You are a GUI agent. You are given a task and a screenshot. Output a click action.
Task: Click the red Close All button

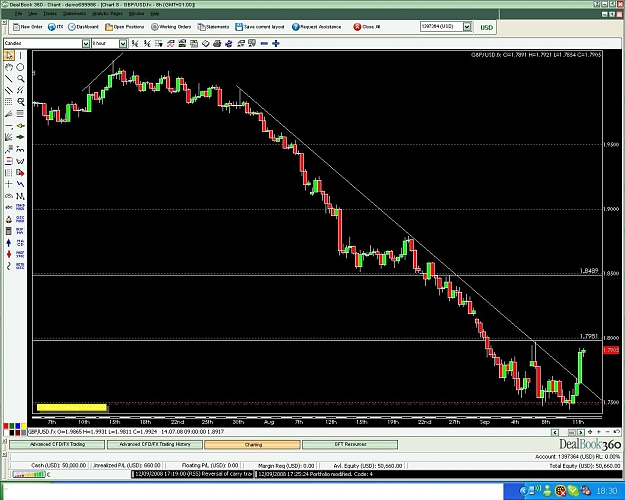(x=367, y=27)
